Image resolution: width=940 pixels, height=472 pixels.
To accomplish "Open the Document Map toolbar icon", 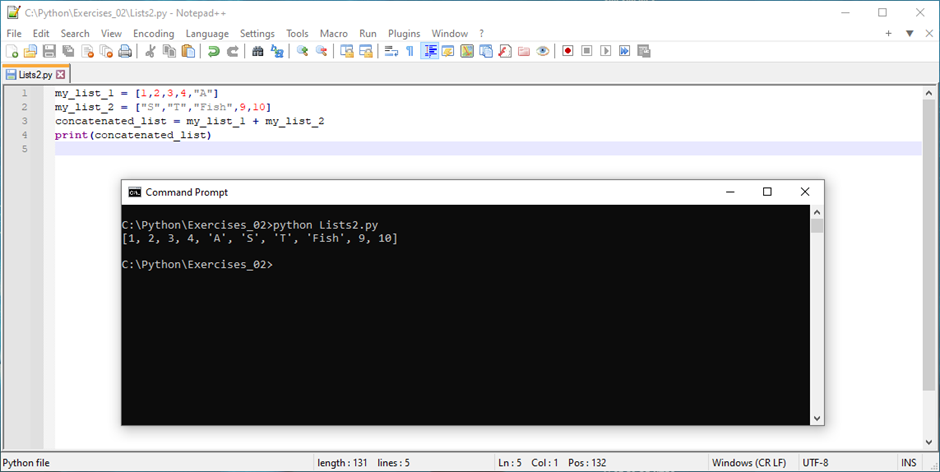I will 467,52.
